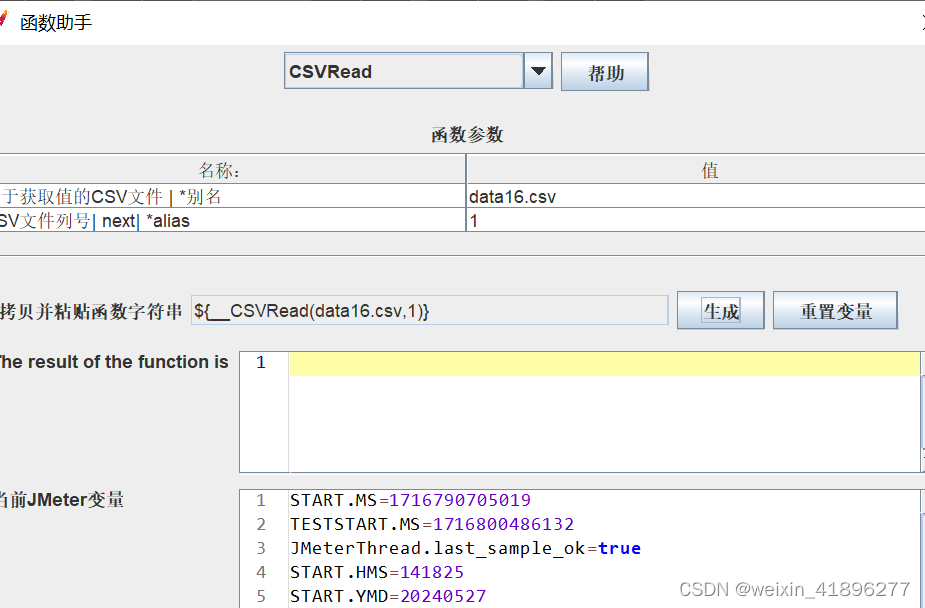Open the CSVRead function selector dropdown

(410, 71)
